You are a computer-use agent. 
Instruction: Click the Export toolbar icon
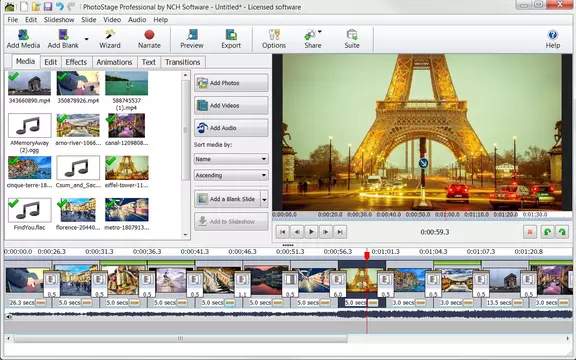point(231,39)
